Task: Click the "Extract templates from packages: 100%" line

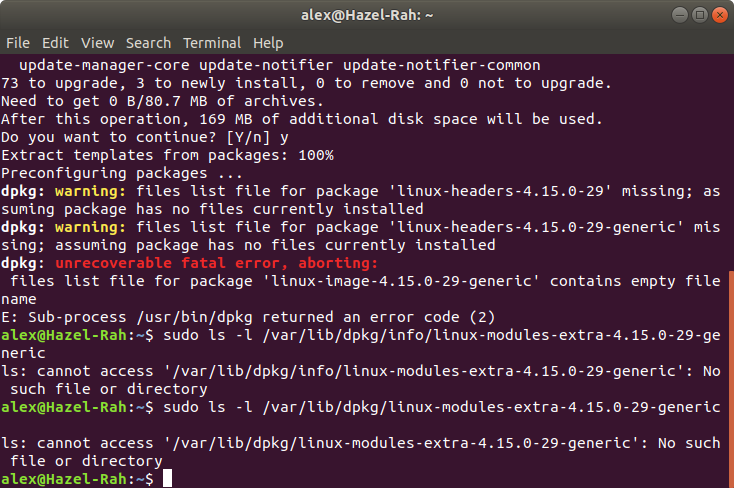Action: click(x=167, y=155)
